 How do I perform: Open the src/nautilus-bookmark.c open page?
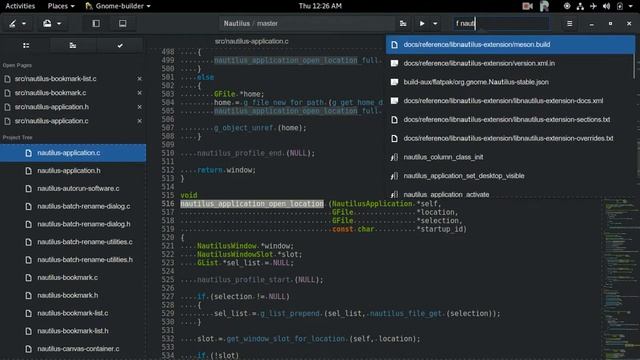click(51, 93)
